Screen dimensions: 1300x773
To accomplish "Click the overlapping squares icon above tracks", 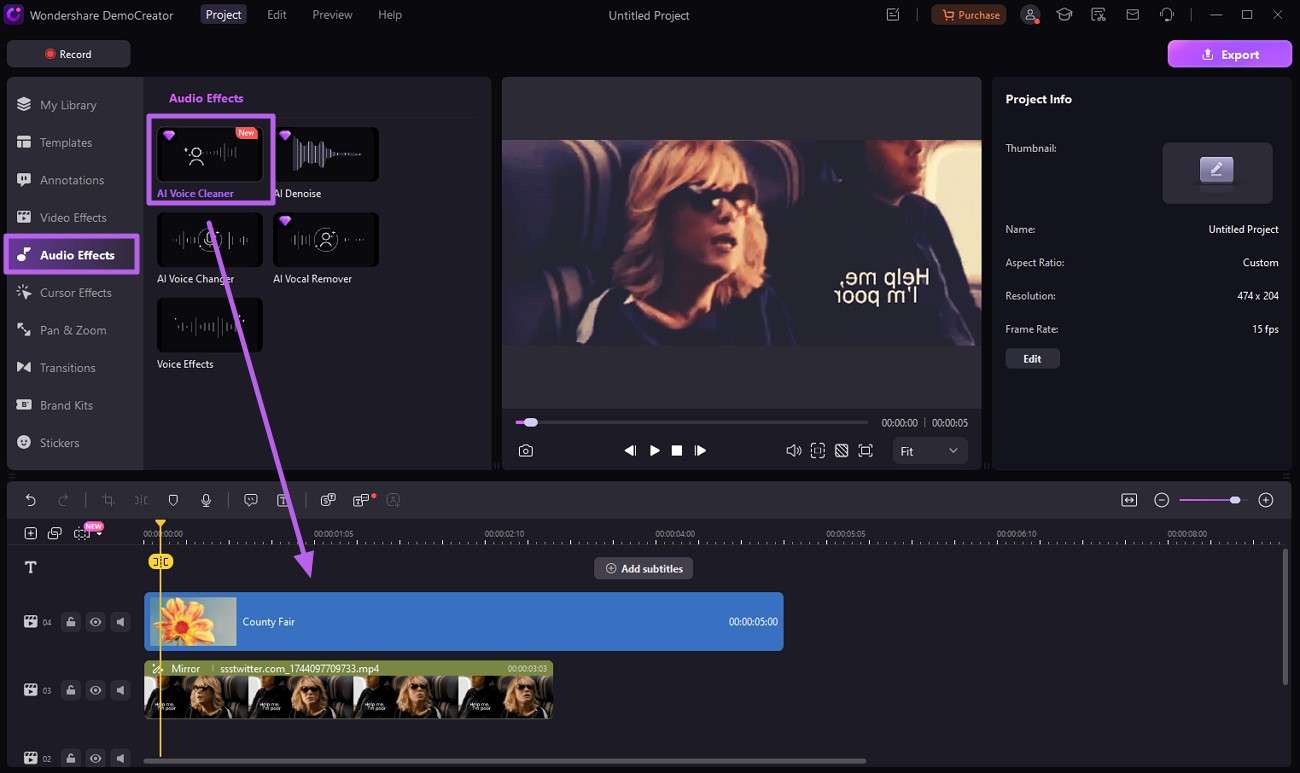I will (55, 534).
